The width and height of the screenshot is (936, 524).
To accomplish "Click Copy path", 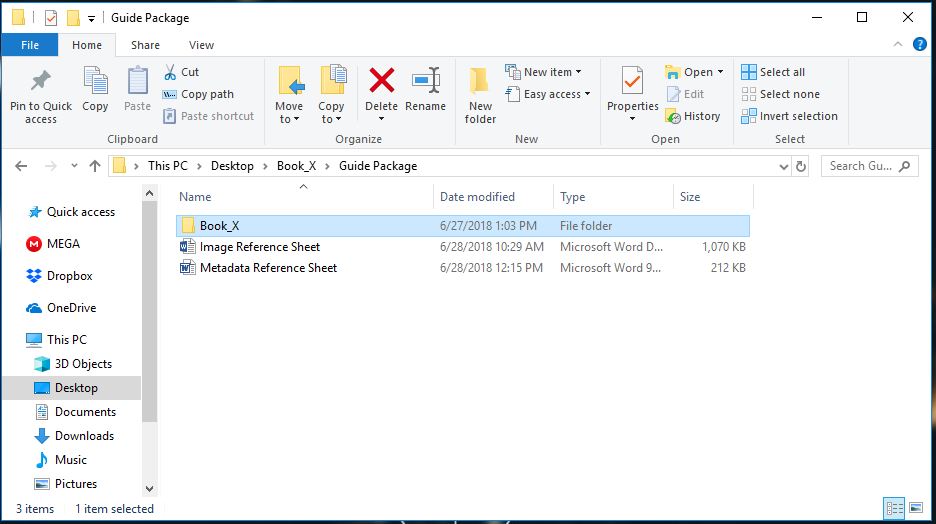I will (x=198, y=94).
